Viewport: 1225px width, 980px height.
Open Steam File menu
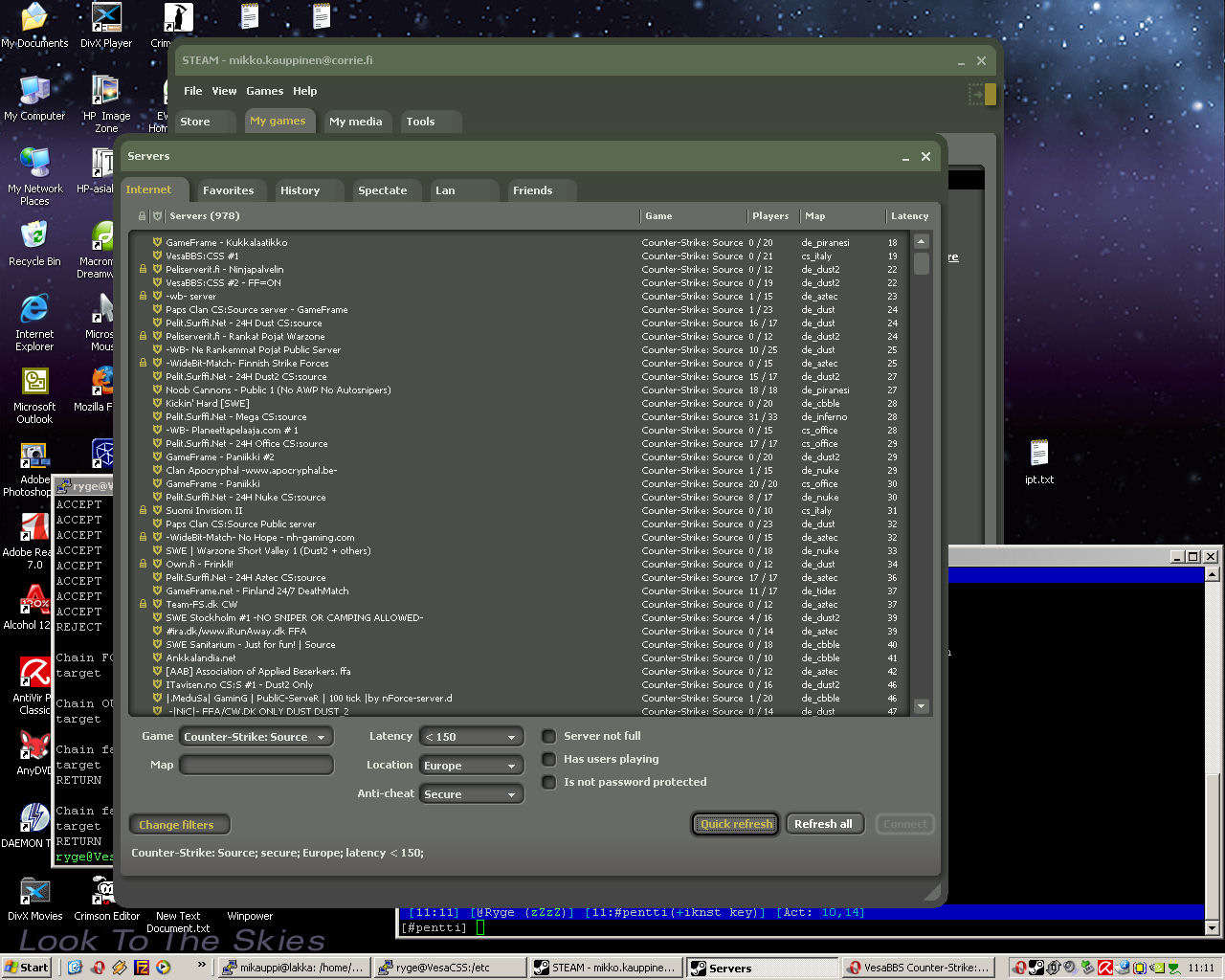(x=192, y=91)
